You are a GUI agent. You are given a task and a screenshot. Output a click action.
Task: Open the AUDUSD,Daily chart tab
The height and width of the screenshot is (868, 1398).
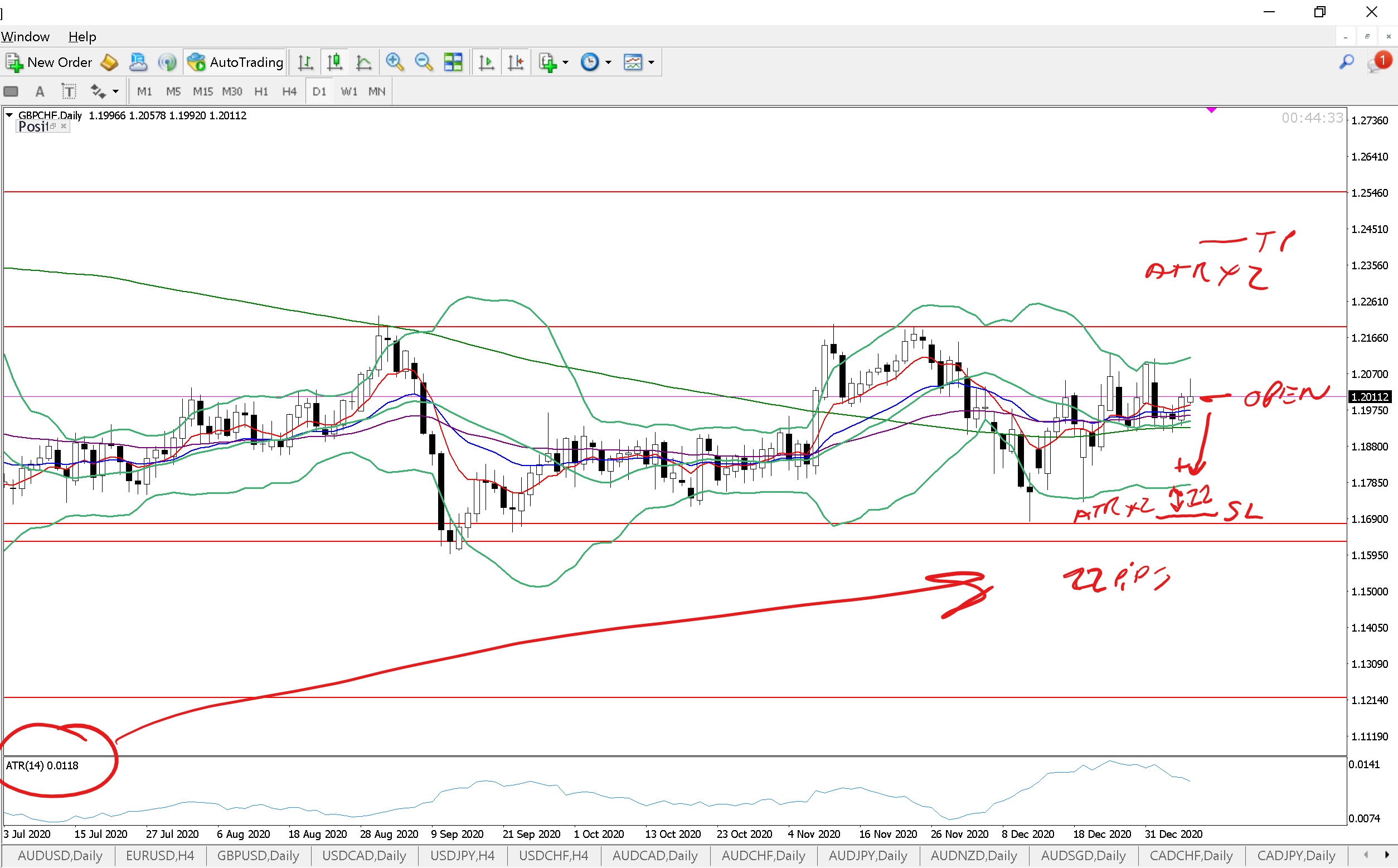tap(60, 855)
